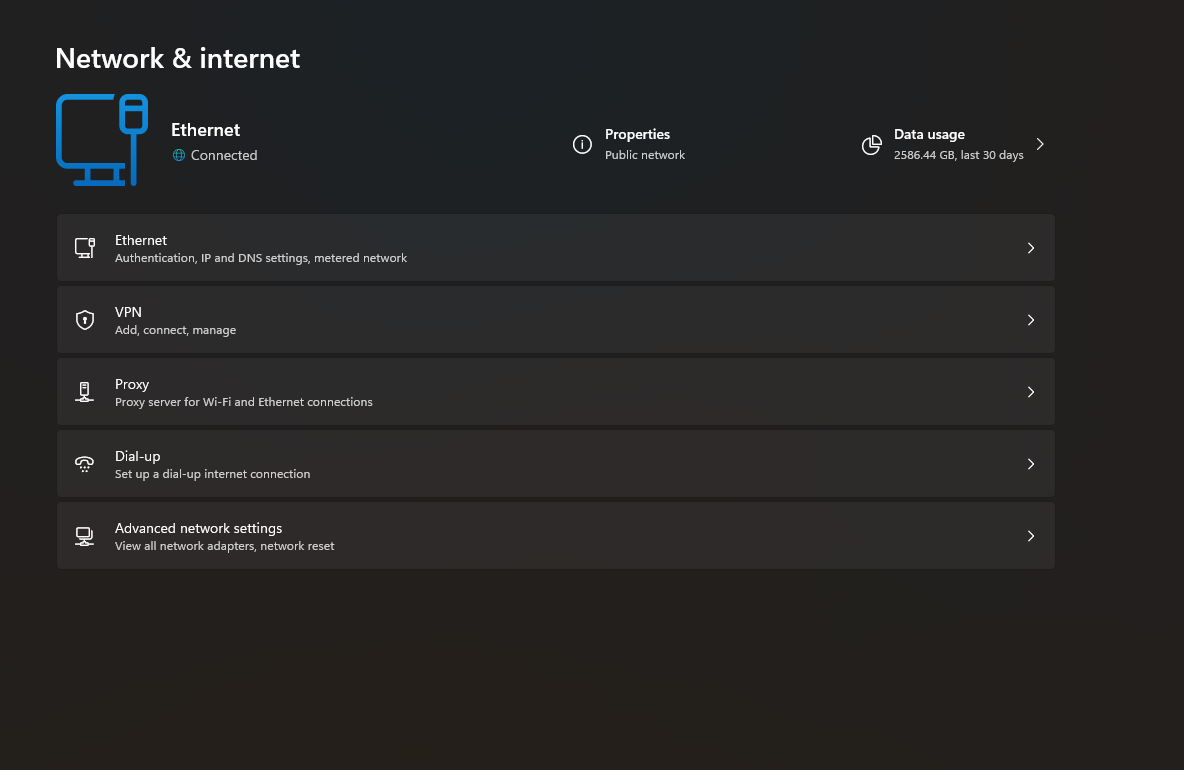This screenshot has width=1184, height=770.
Task: Click the Advanced network settings computer icon
Action: click(85, 536)
